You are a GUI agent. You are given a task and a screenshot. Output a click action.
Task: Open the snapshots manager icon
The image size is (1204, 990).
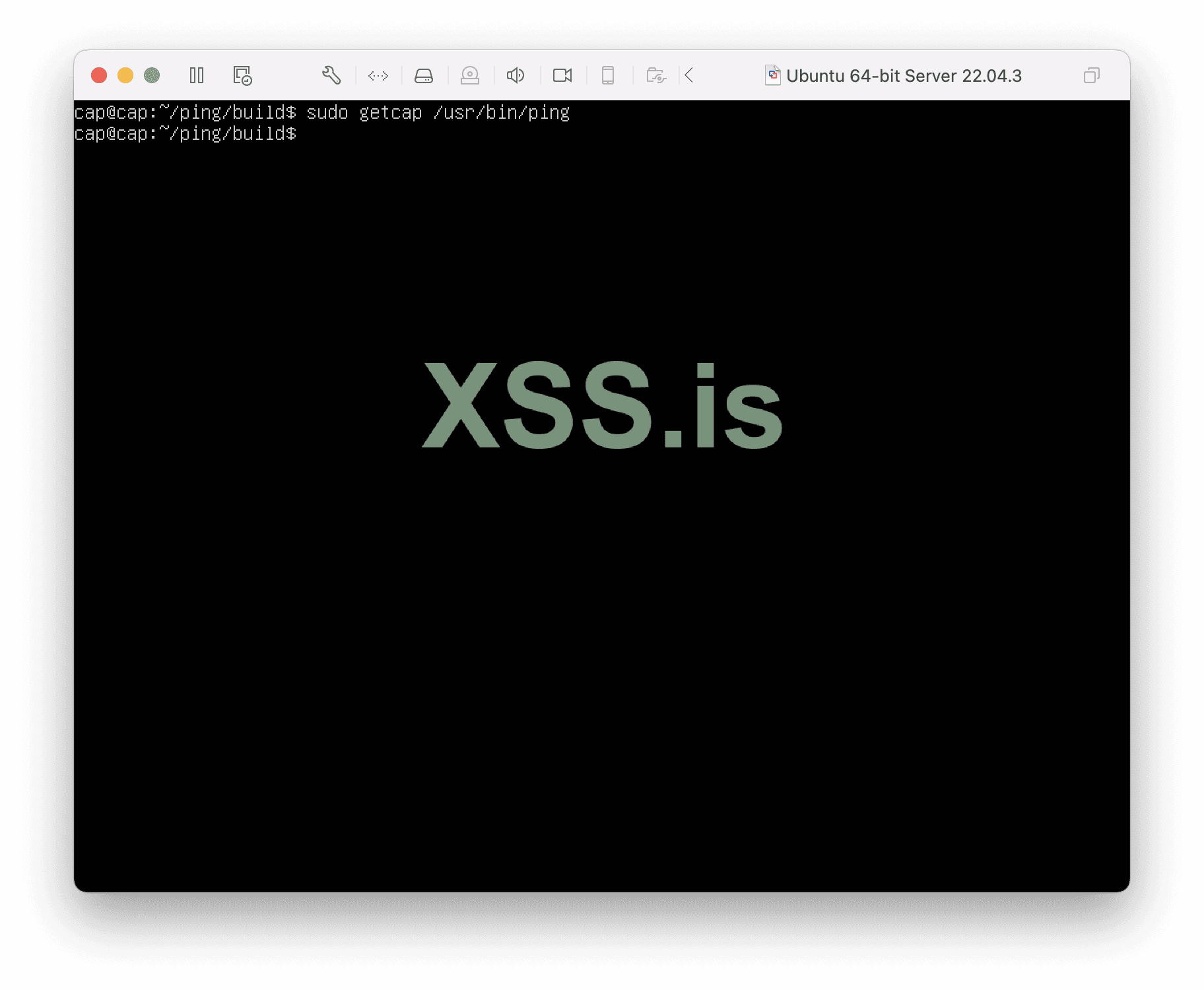(x=242, y=75)
